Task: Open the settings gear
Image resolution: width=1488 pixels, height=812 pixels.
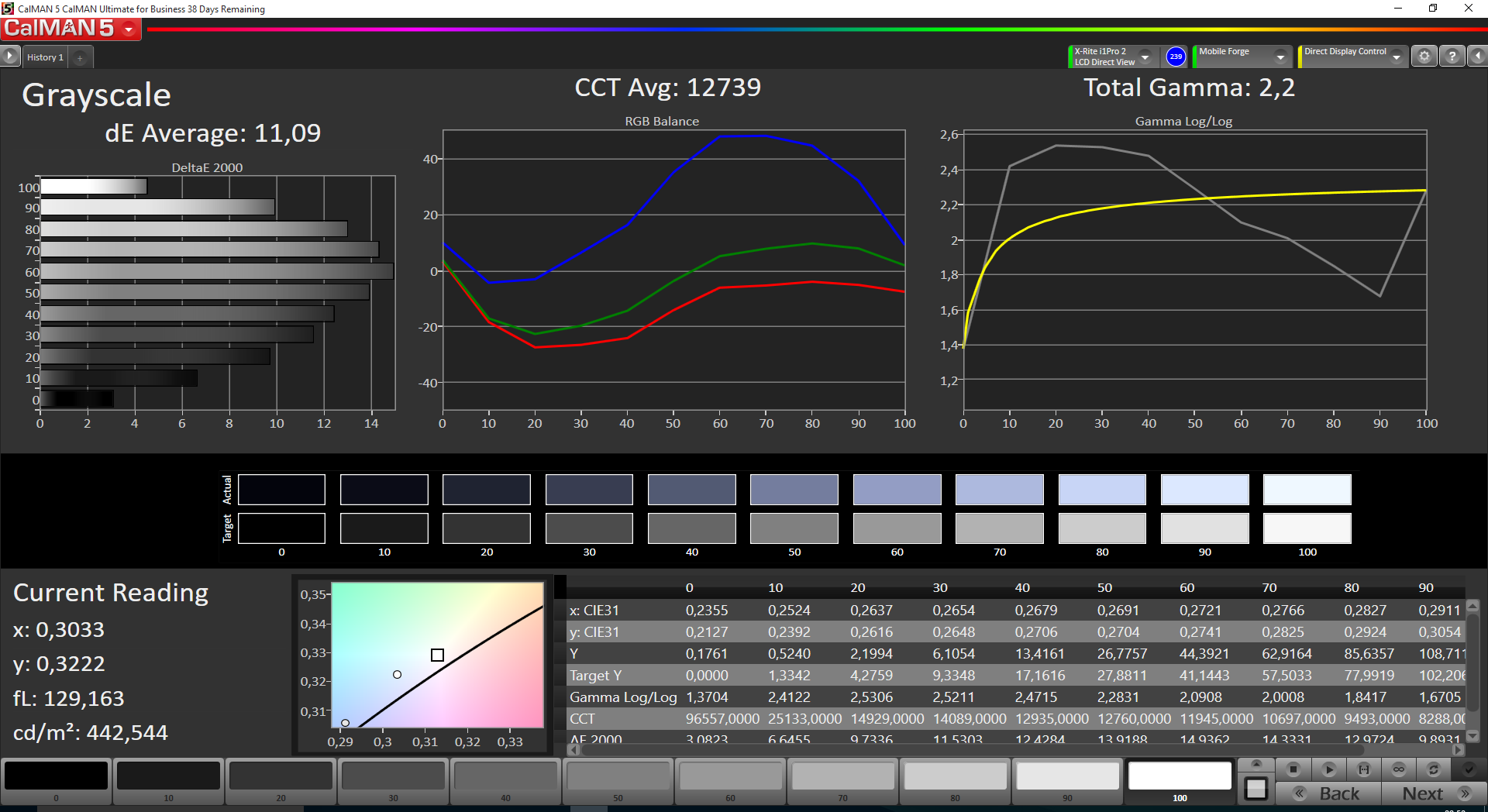Action: 1424,57
